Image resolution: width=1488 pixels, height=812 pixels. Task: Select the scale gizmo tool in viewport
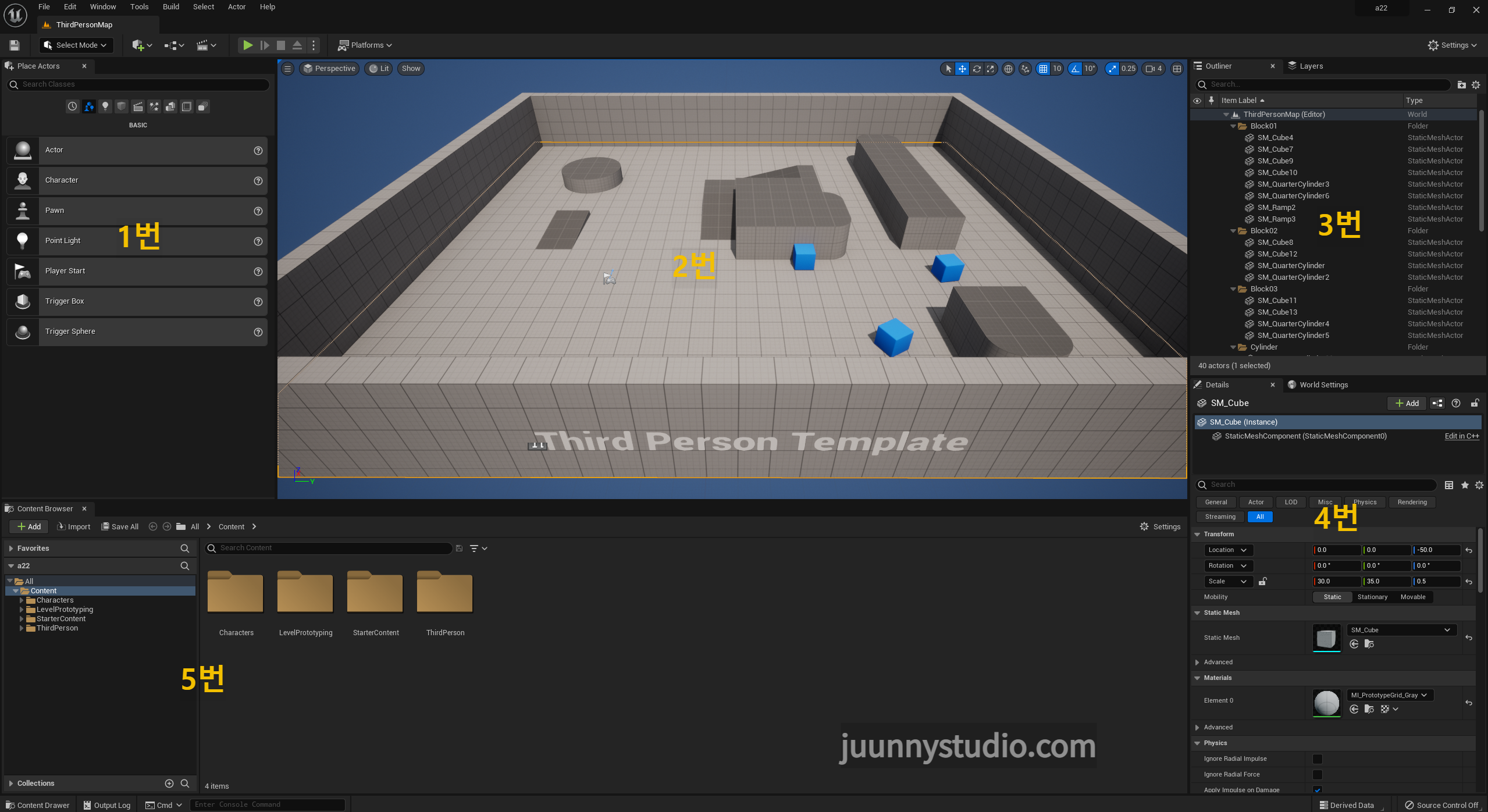[991, 69]
